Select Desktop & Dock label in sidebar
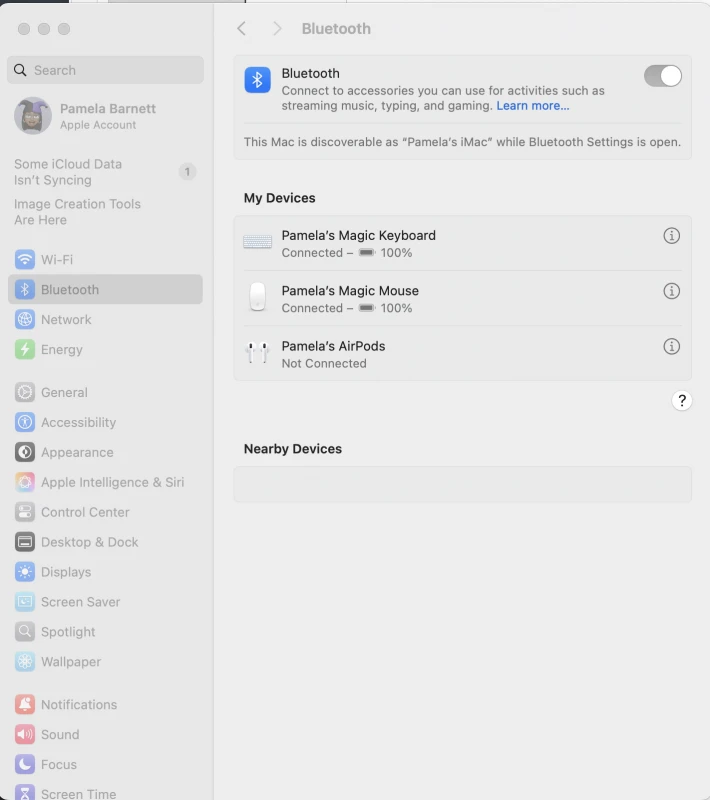Image resolution: width=710 pixels, height=800 pixels. pyautogui.click(x=89, y=542)
